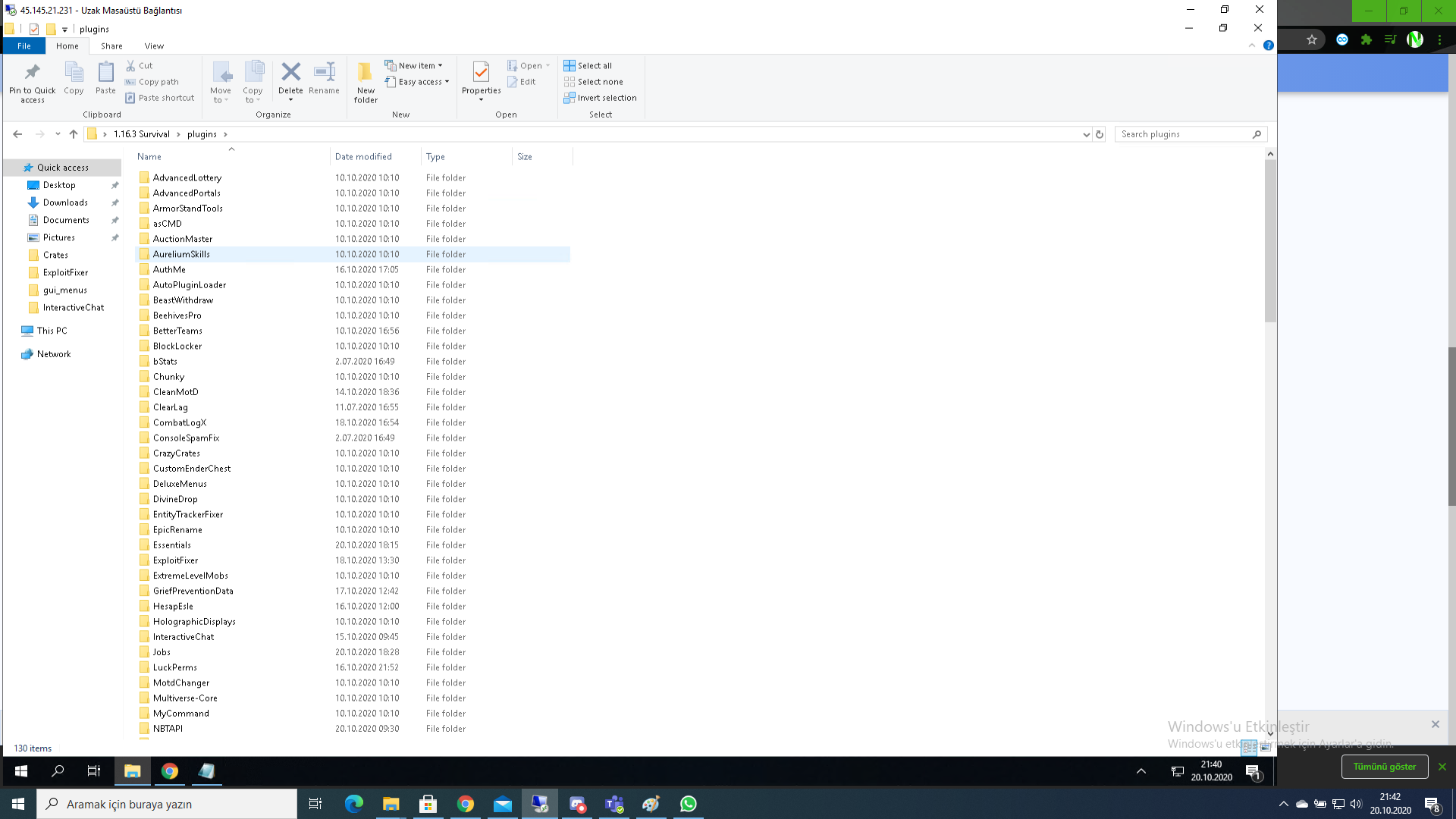Click Tümünü göster button
The height and width of the screenshot is (819, 1456).
point(1384,767)
